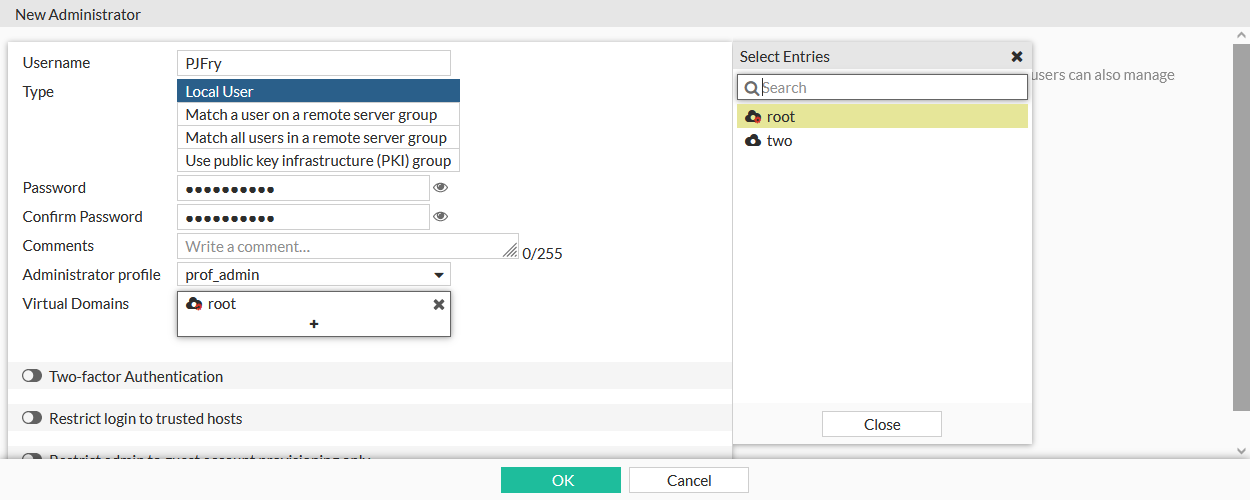Click the root cloud icon in Virtual Domains

[194, 304]
